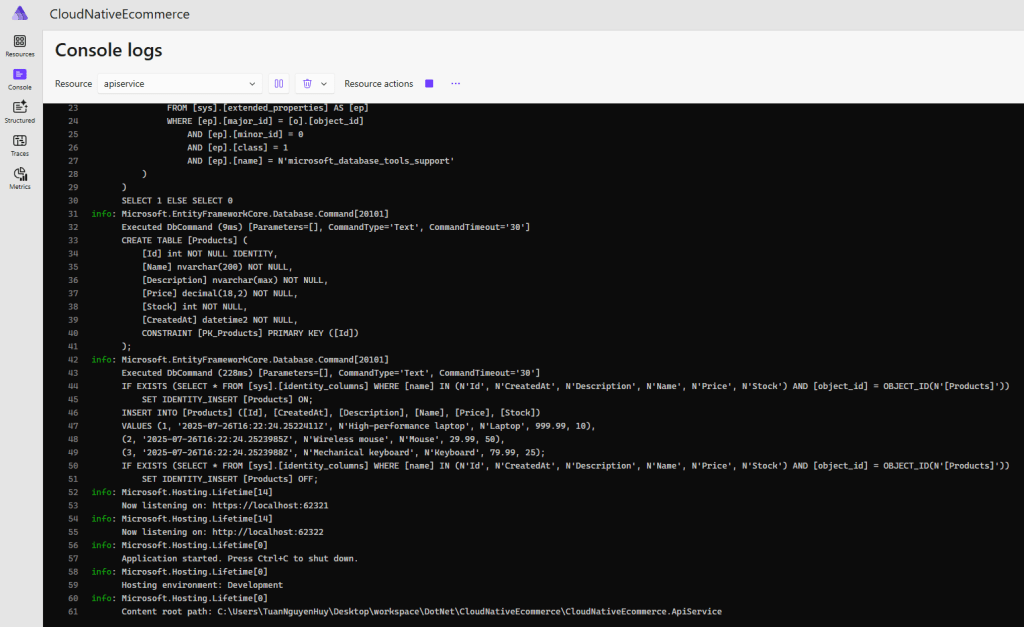Viewport: 1024px width, 627px height.
Task: Click the INSERT INTO [Products] log line
Action: tap(330, 413)
